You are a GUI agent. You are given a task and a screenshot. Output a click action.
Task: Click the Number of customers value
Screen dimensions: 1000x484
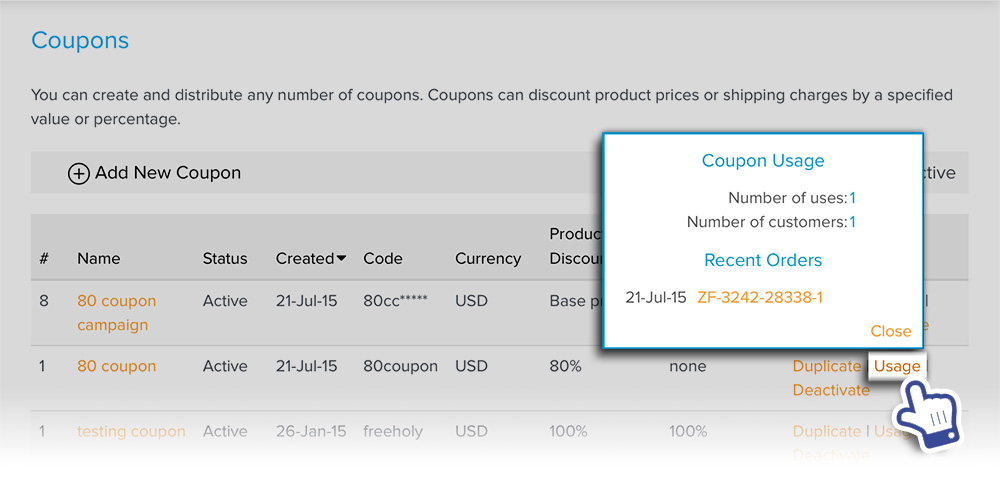(x=853, y=222)
